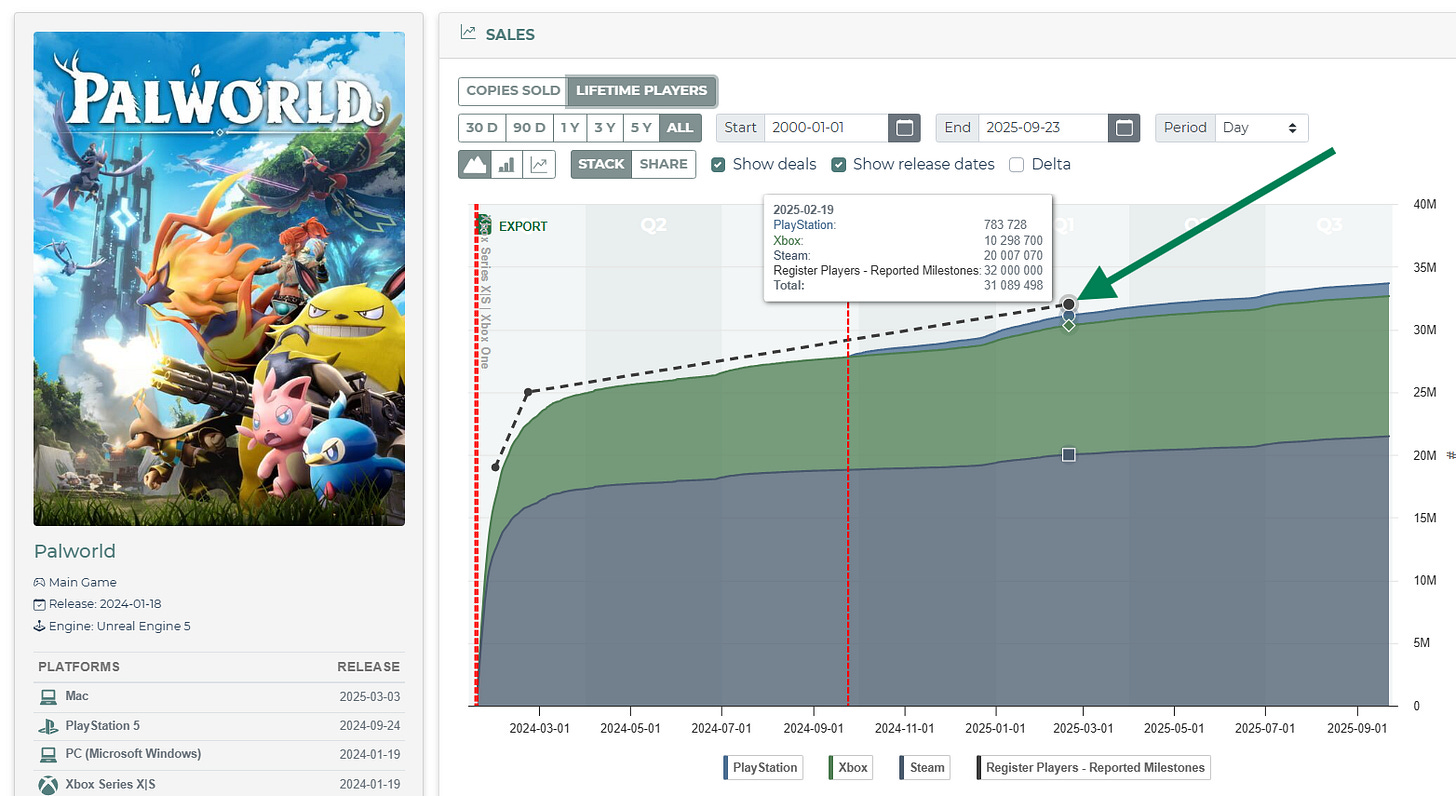This screenshot has width=1456, height=796.
Task: Enable SHARE mode
Action: click(664, 164)
